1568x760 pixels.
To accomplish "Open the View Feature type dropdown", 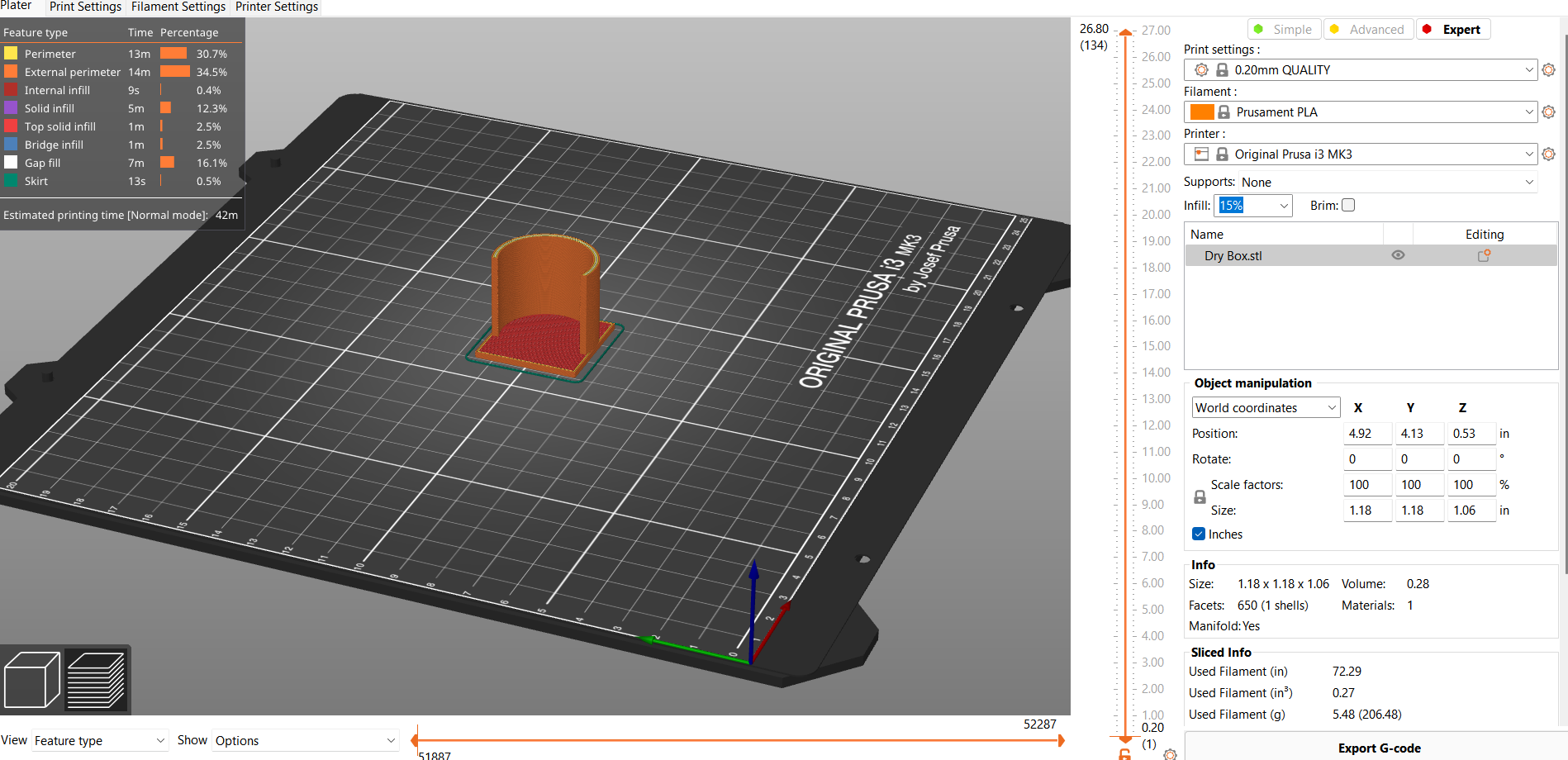I will pos(100,740).
